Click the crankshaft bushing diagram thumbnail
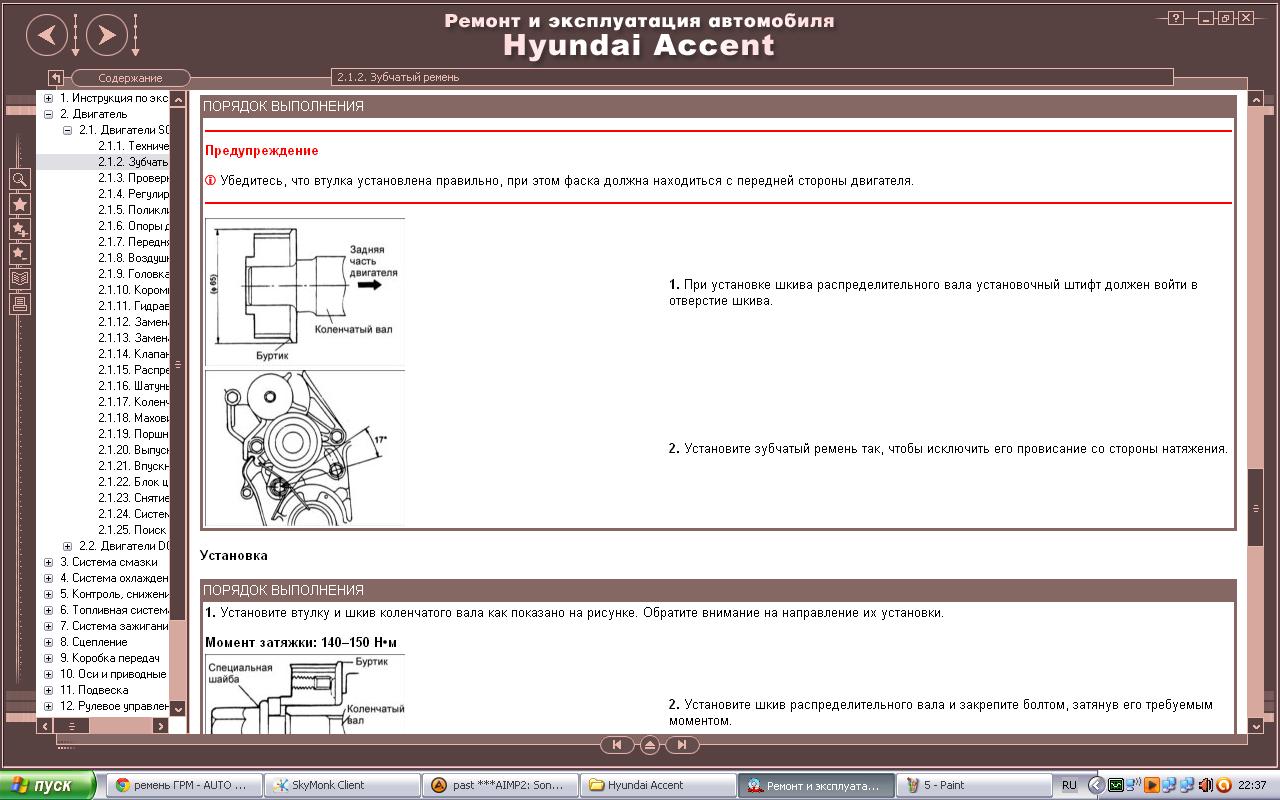 [x=305, y=293]
